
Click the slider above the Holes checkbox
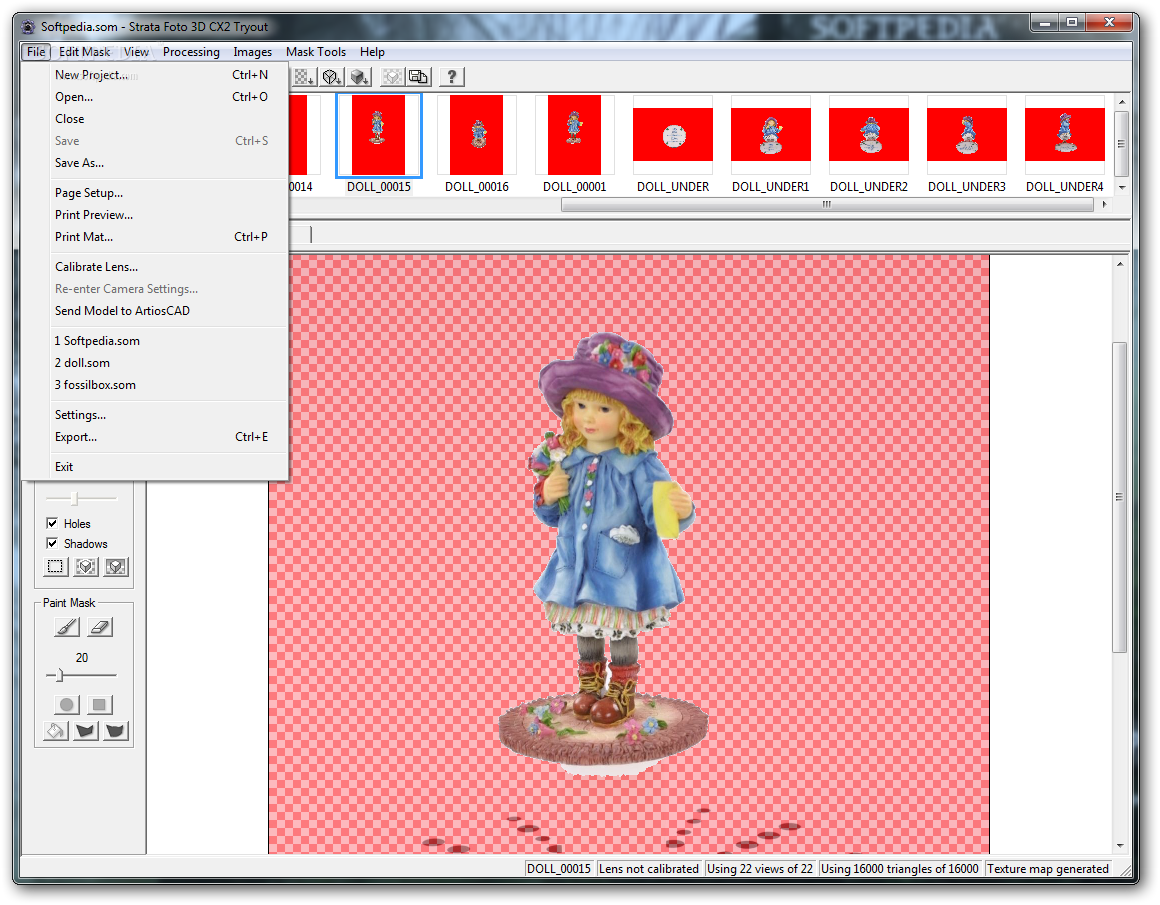pyautogui.click(x=81, y=499)
